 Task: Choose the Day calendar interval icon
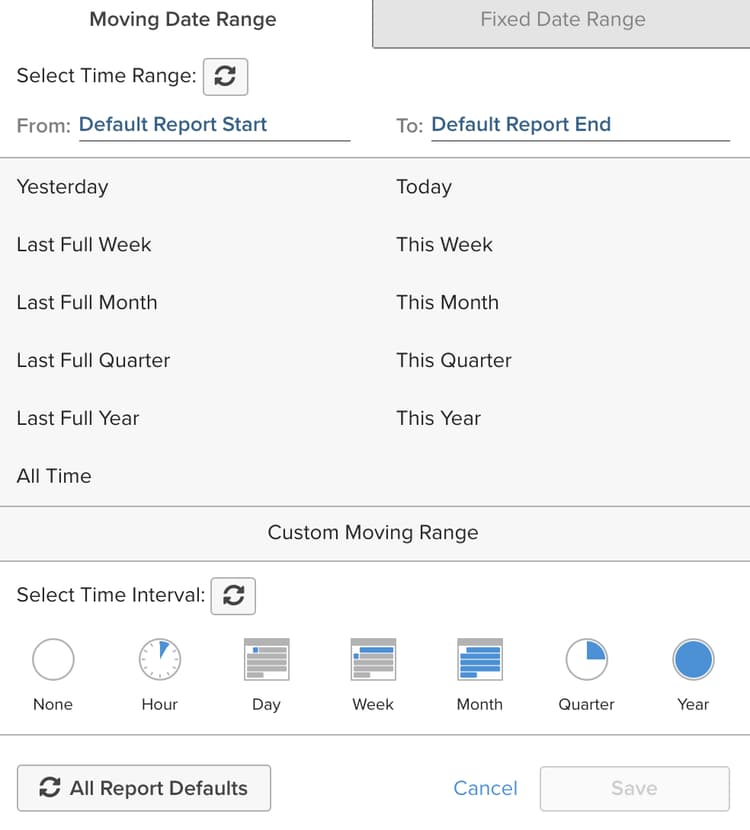pyautogui.click(x=266, y=660)
